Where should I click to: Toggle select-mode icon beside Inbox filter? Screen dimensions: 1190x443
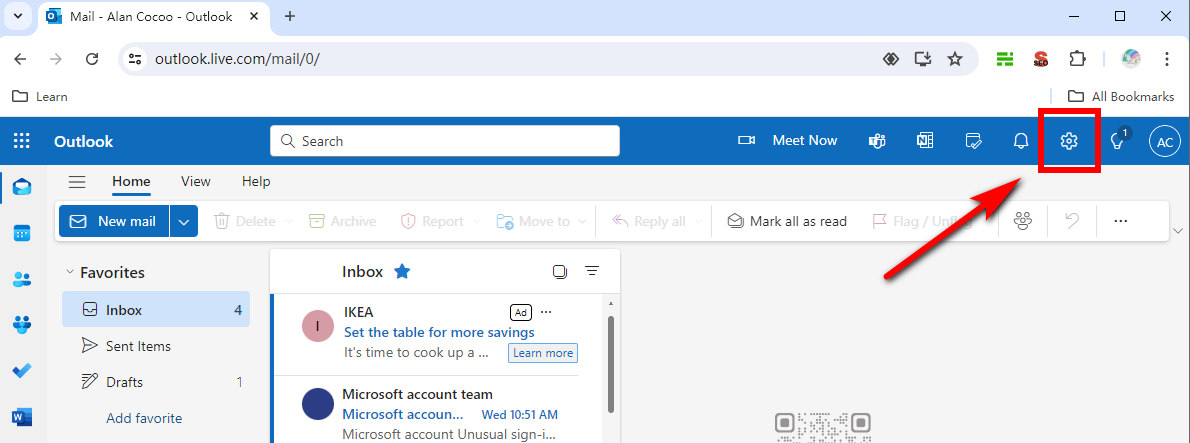[560, 271]
